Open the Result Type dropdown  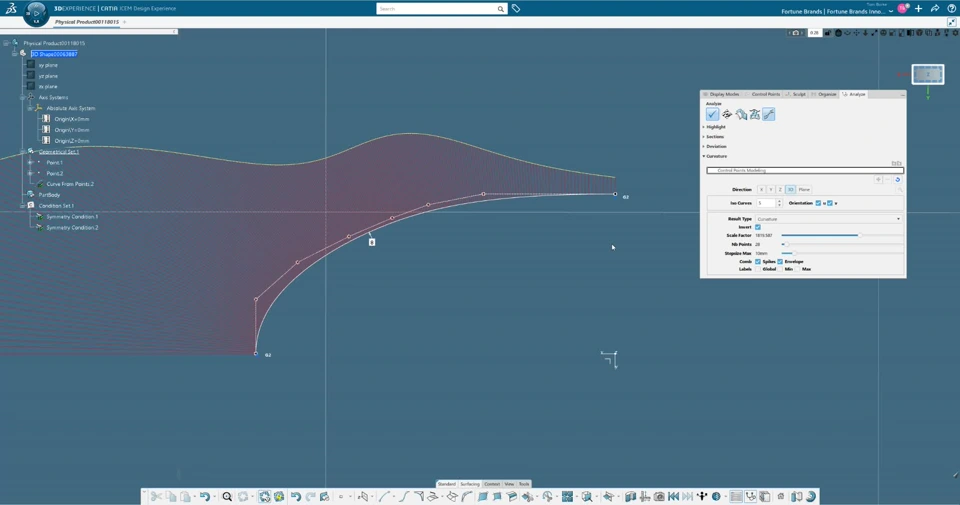coord(828,219)
